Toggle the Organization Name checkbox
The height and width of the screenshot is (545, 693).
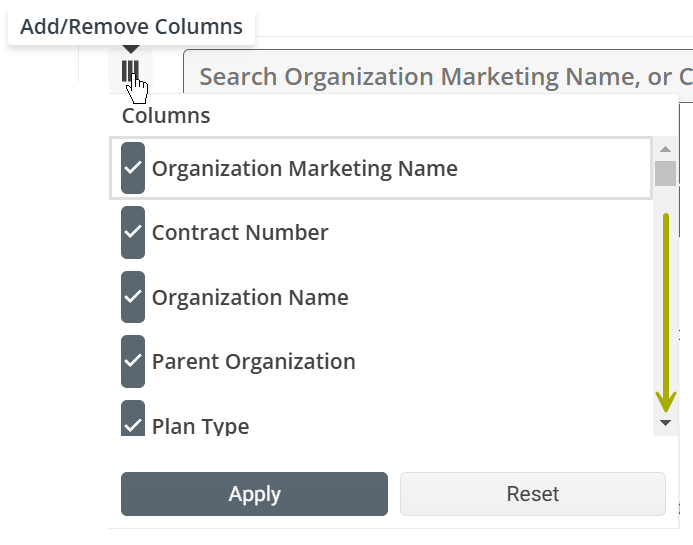tap(133, 297)
